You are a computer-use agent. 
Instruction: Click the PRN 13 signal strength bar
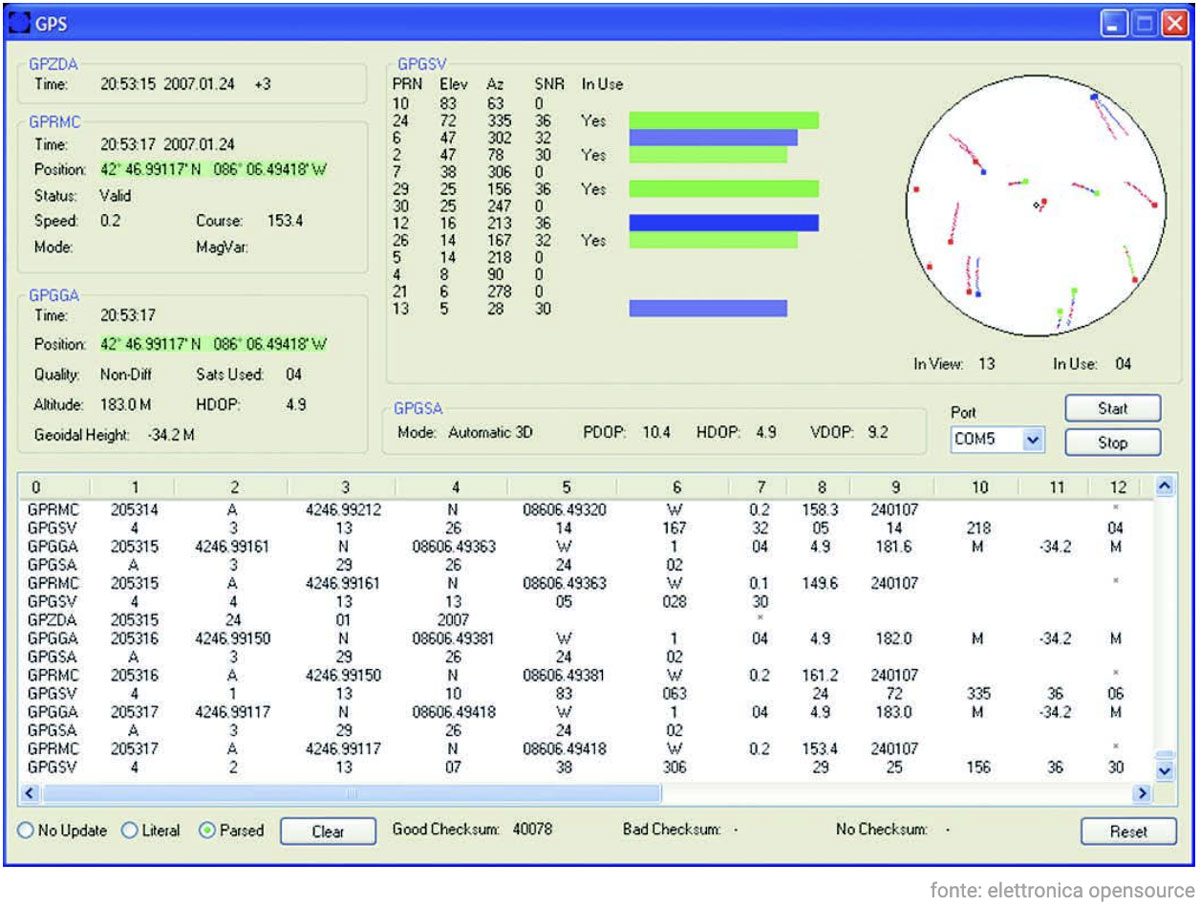click(708, 309)
